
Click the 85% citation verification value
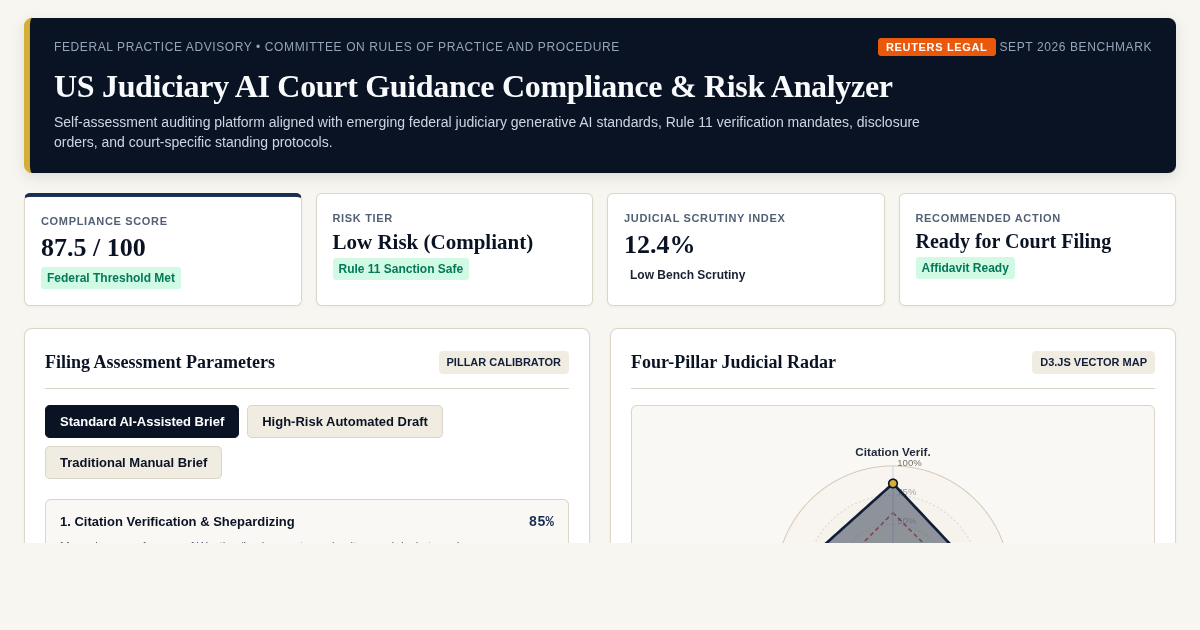click(x=541, y=521)
